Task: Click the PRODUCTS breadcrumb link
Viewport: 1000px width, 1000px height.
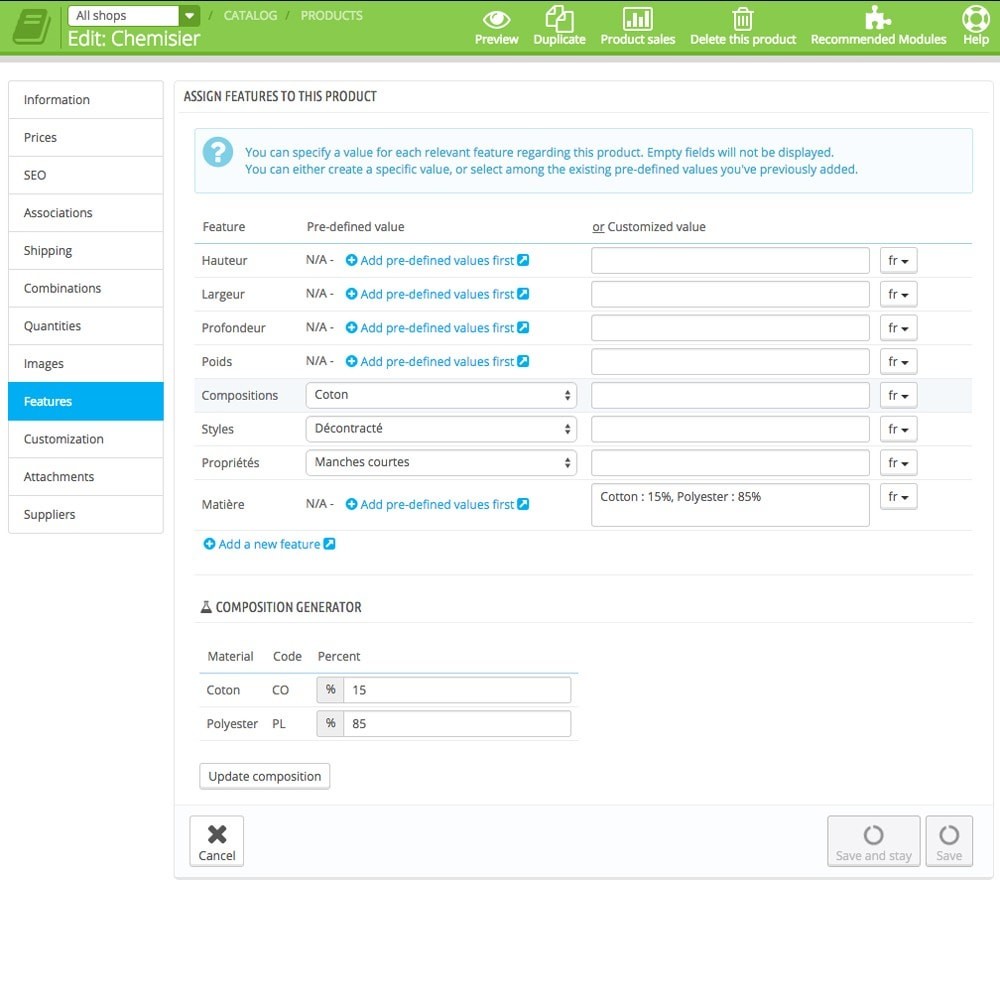Action: pos(332,15)
